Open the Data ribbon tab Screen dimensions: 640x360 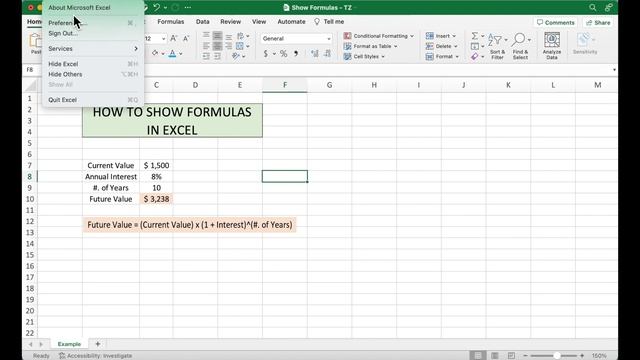click(x=202, y=22)
